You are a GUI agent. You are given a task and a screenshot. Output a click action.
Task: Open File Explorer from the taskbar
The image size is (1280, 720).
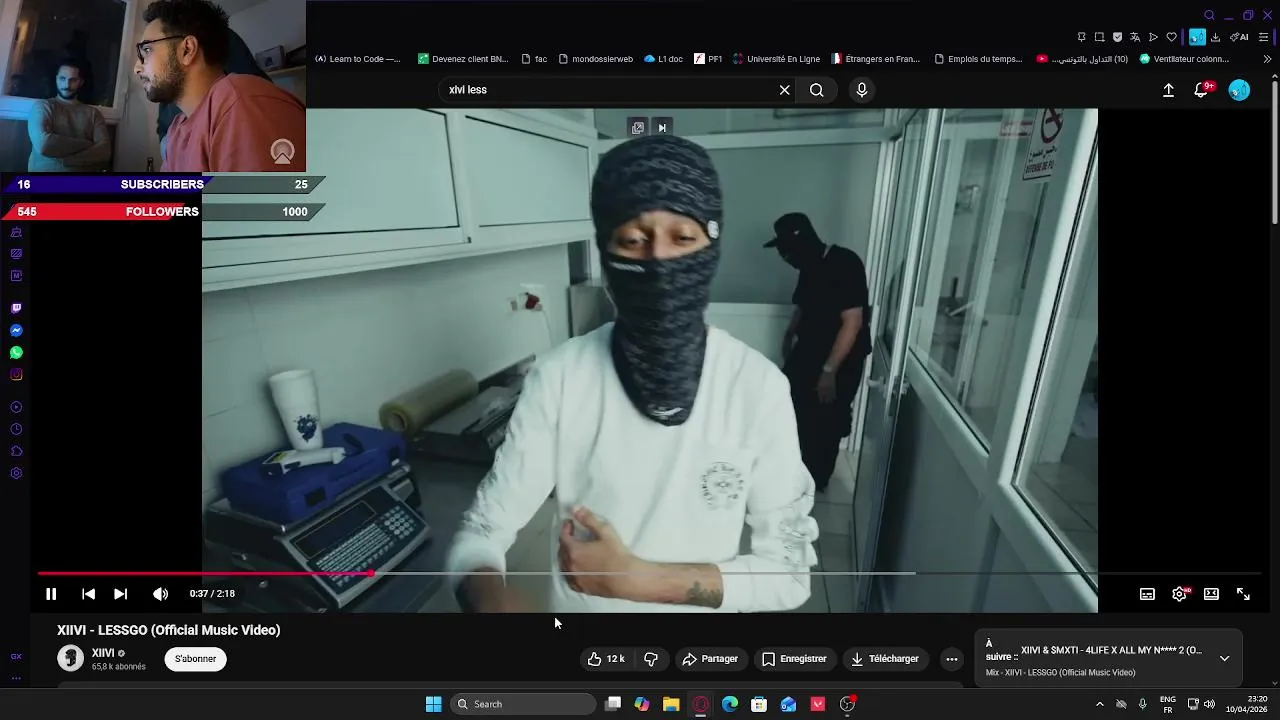pos(671,704)
